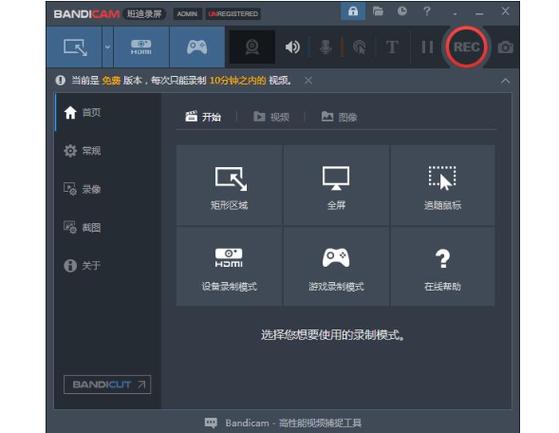
Task: Toggle the text overlay T icon
Action: click(x=392, y=47)
